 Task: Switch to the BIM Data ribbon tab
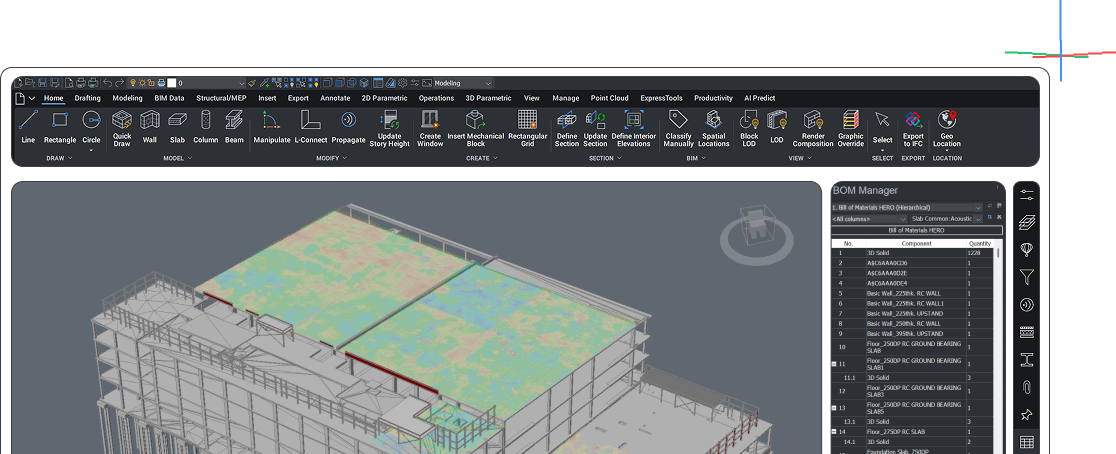(169, 98)
